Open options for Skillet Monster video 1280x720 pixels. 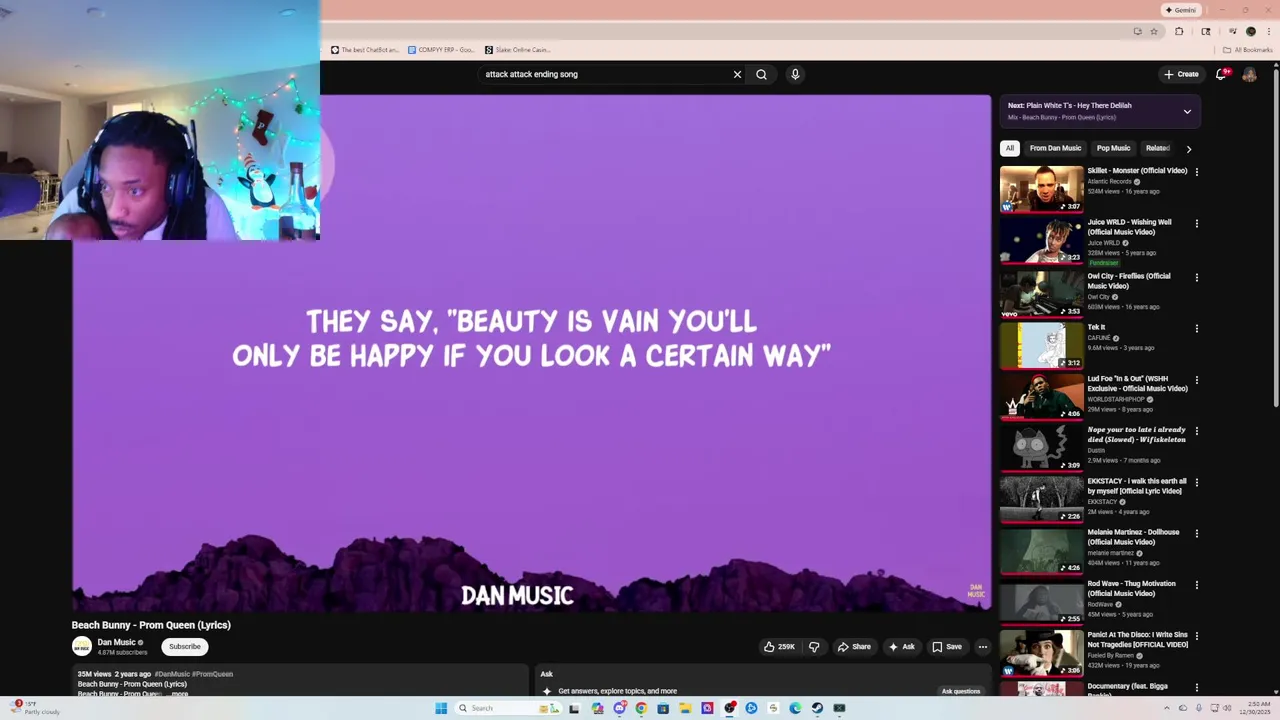pos(1196,172)
